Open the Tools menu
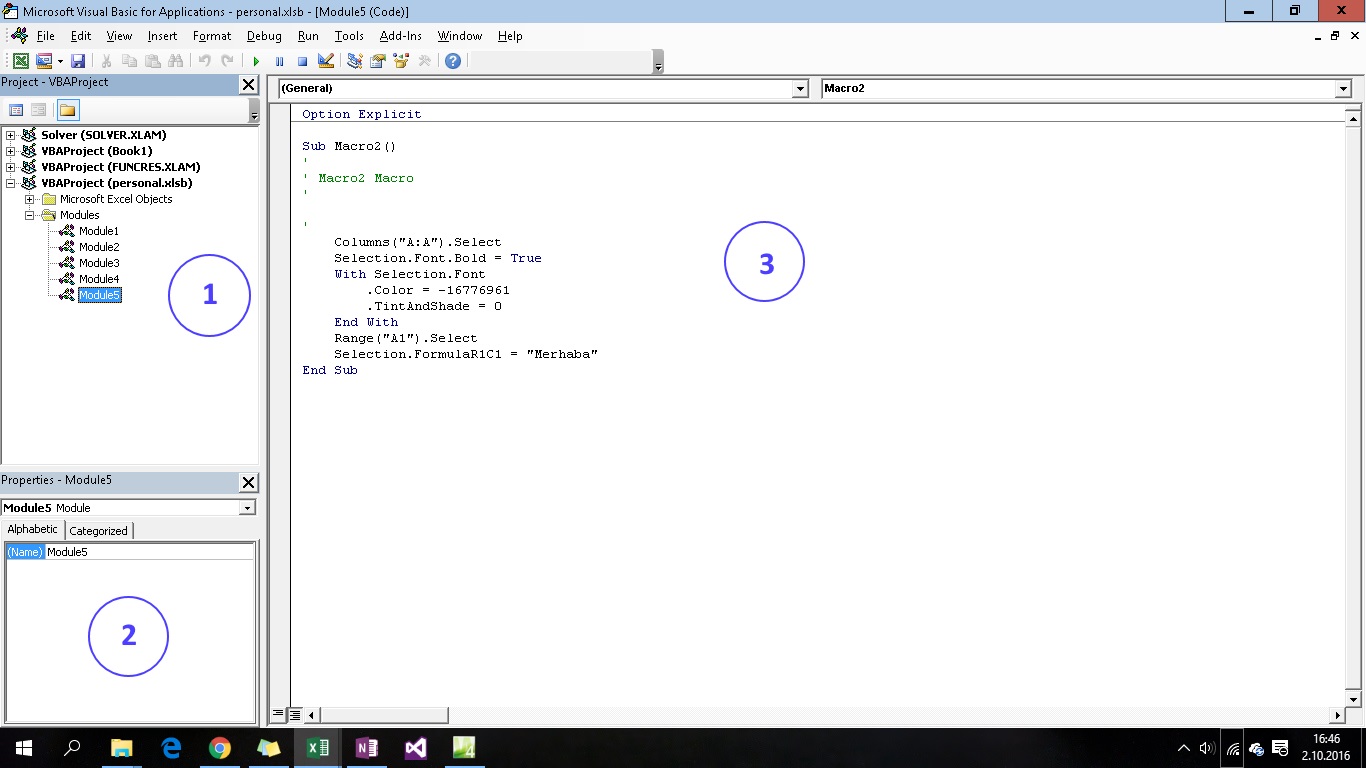The width and height of the screenshot is (1366, 768). pyautogui.click(x=349, y=36)
